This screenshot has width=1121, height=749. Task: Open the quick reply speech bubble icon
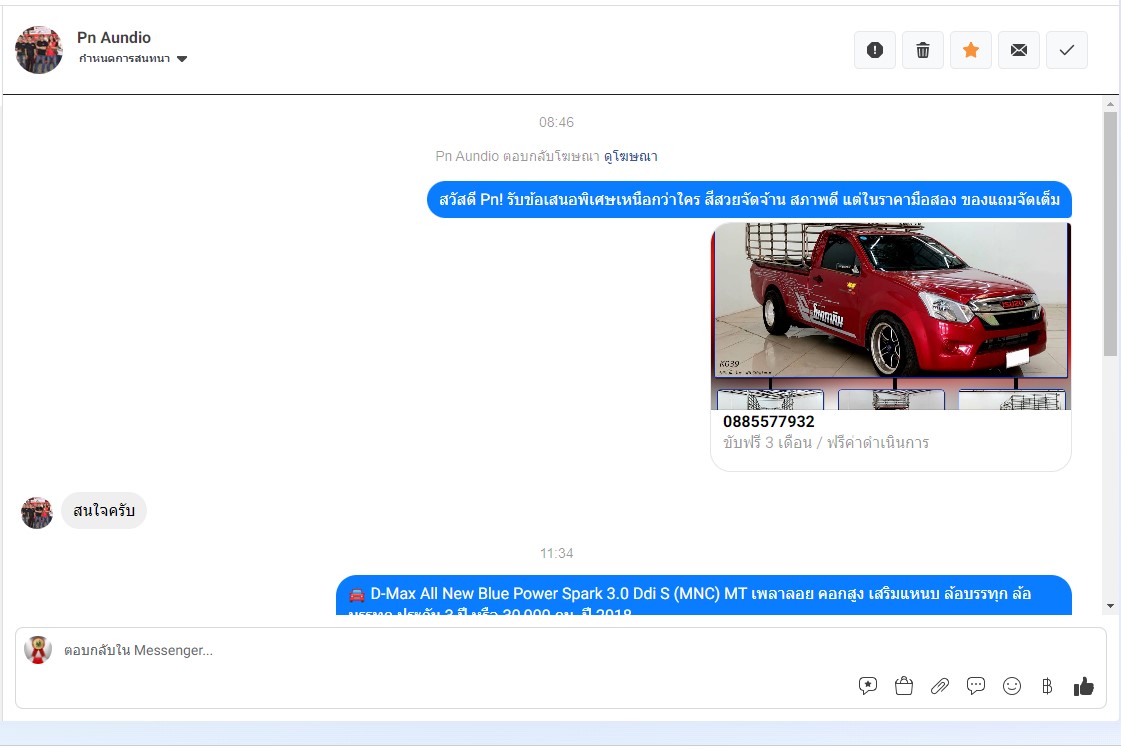point(976,686)
